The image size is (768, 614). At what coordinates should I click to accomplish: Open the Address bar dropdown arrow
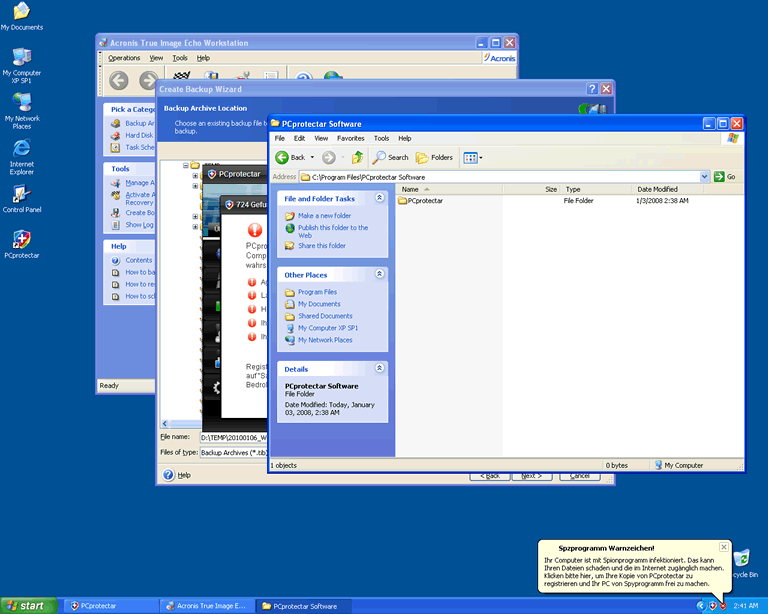[704, 177]
